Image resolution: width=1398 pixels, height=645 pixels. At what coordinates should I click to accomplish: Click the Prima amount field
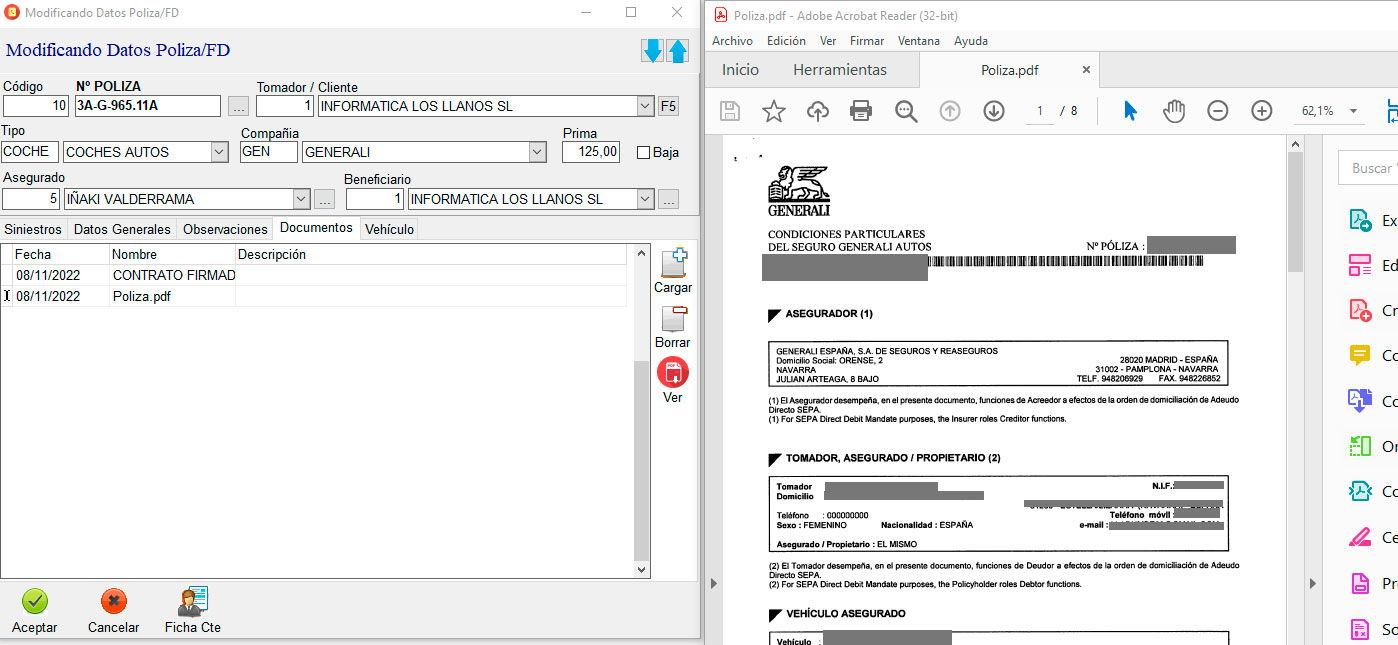[591, 152]
